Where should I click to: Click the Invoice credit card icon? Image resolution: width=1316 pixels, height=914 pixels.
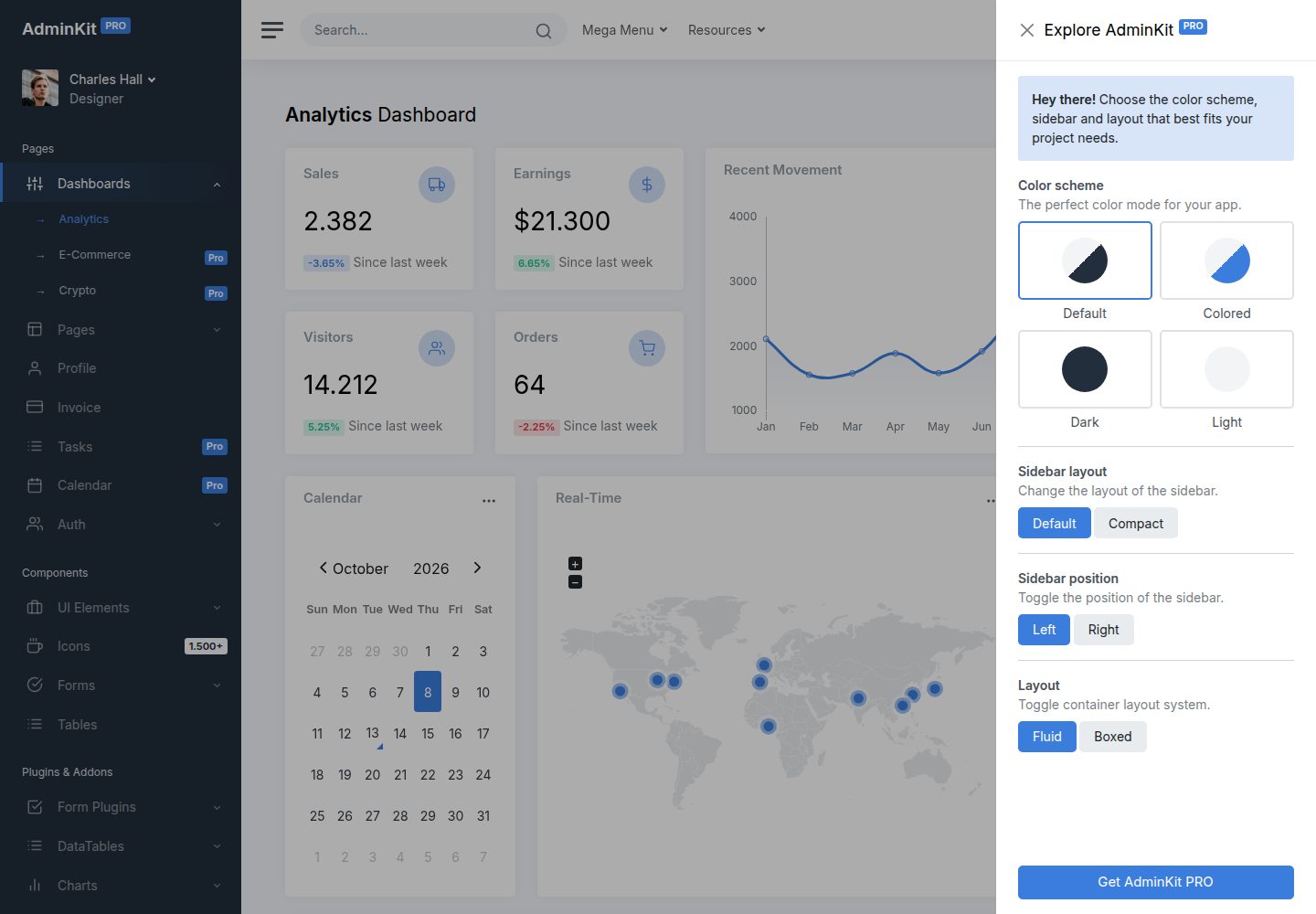coord(35,407)
